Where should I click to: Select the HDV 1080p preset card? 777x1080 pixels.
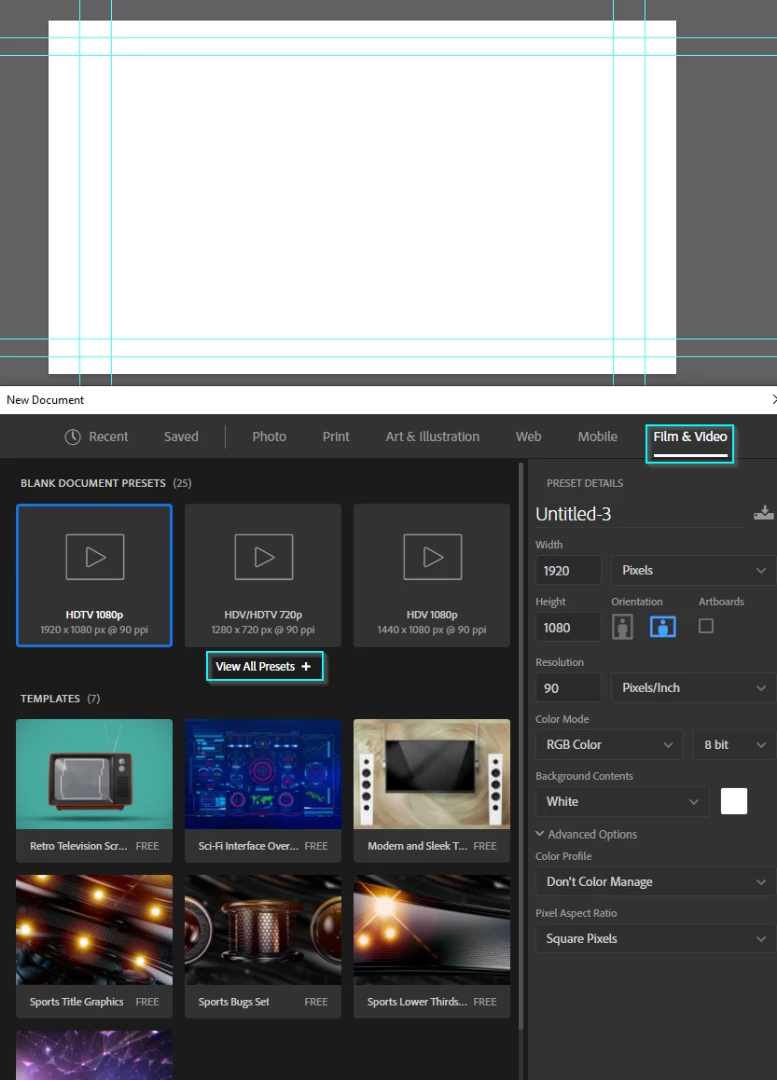point(432,575)
